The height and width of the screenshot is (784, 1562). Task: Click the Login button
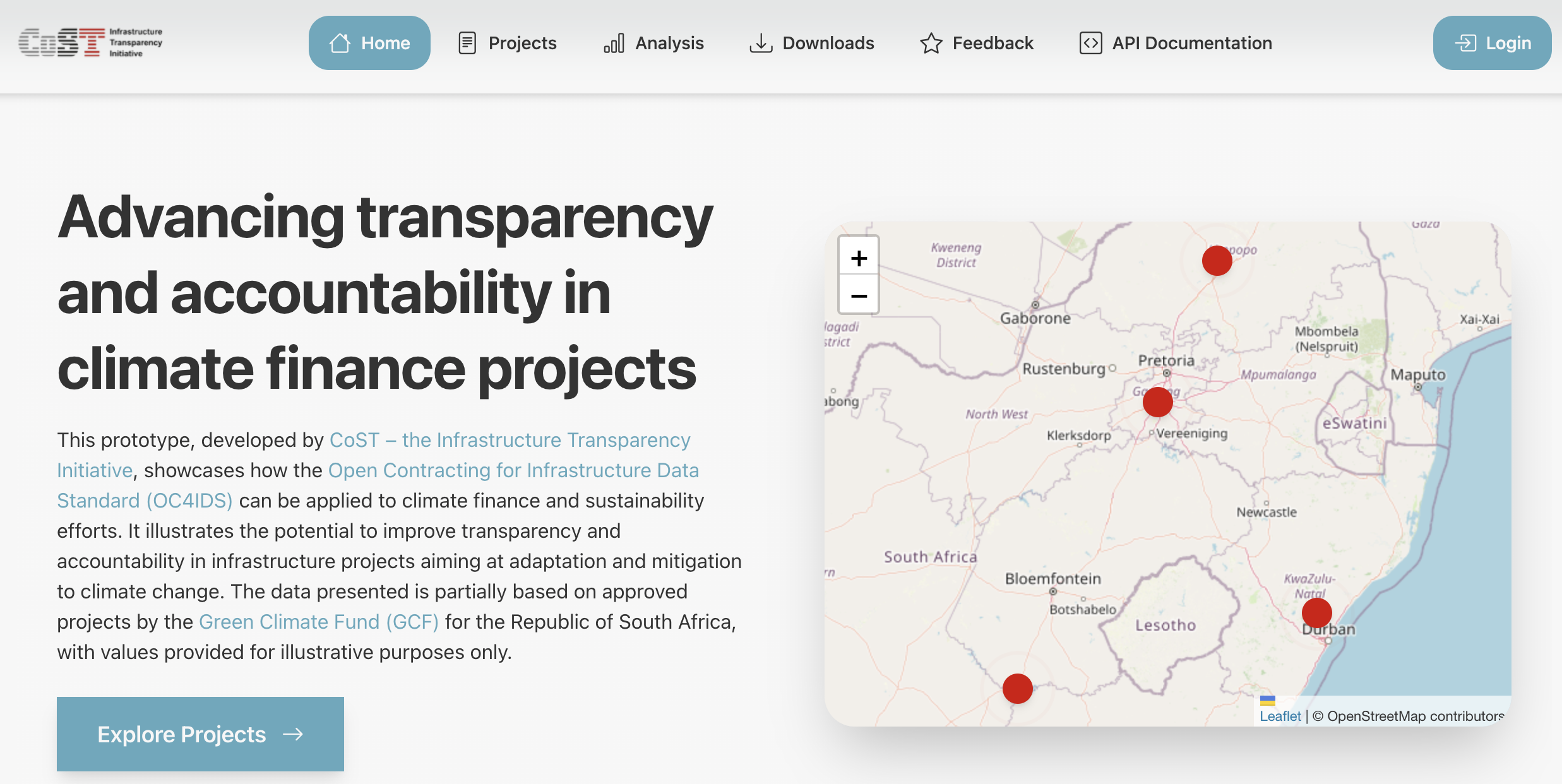click(1492, 43)
